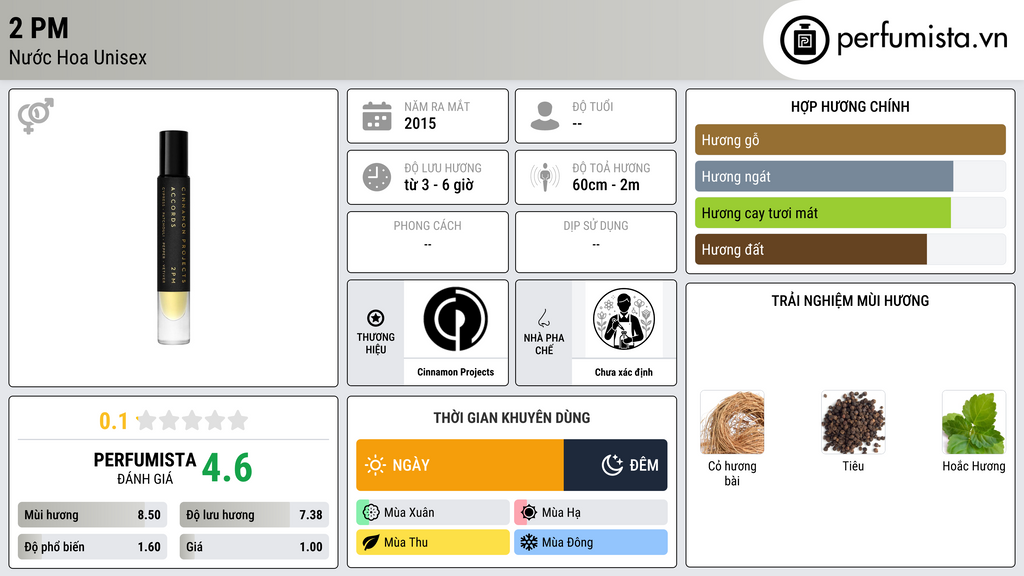Viewport: 1024px width, 576px height.
Task: Click the Chưa xác định perfumer label
Action: 624,372
